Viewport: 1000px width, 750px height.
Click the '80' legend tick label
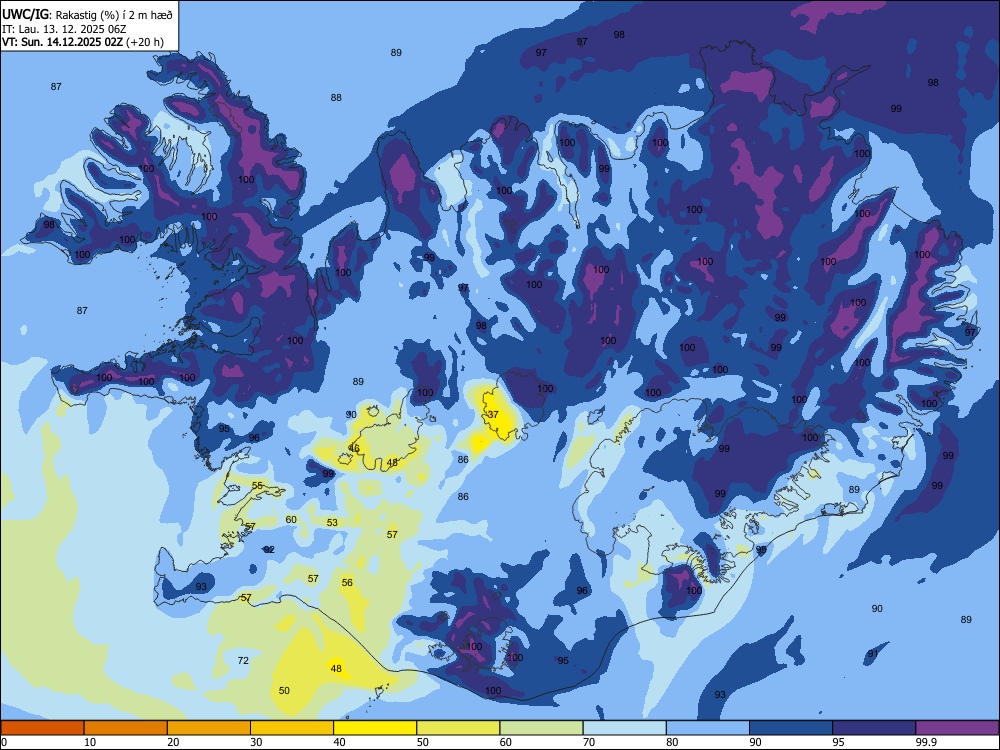point(672,742)
